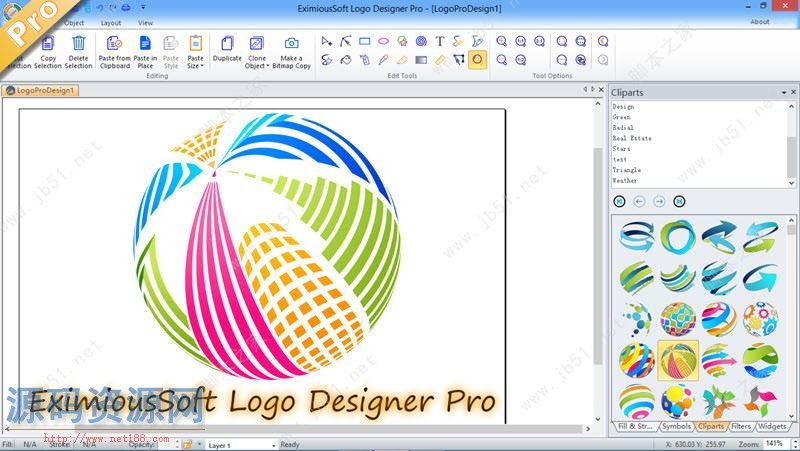Screen dimensions: 800x451
Task: Click the first zoom magnifier in Tool Options
Action: 502,41
